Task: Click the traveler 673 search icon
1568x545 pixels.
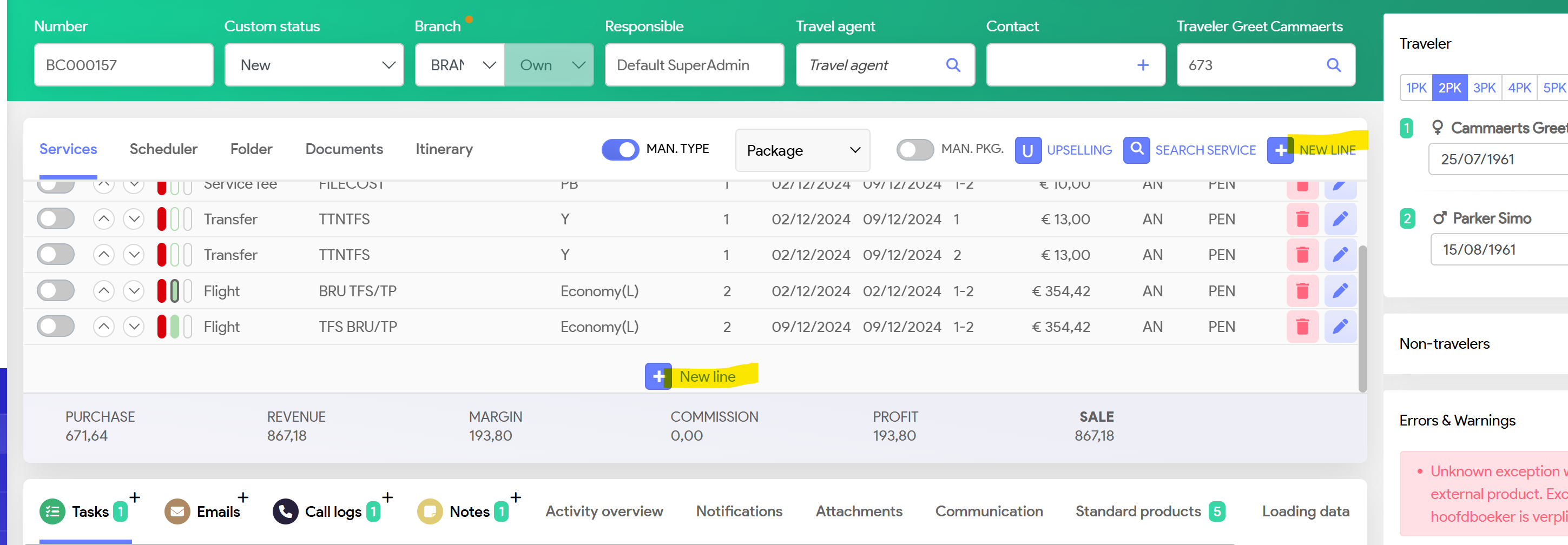Action: click(x=1333, y=65)
